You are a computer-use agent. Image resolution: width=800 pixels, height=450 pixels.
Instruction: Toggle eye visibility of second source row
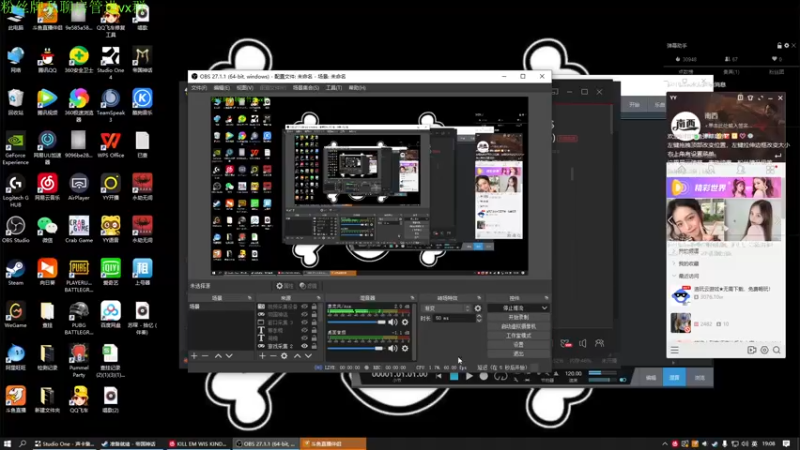tap(305, 314)
